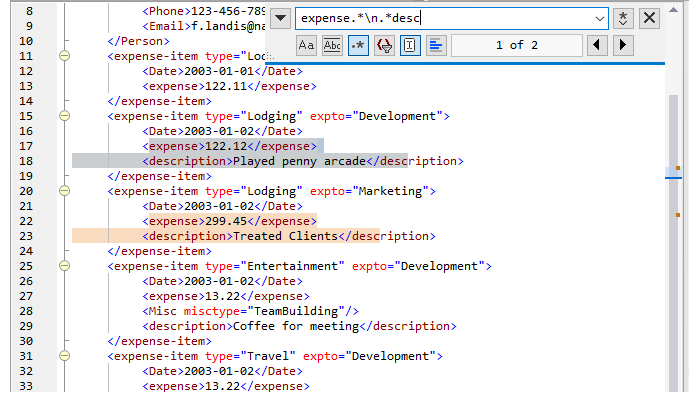Viewport: 700px width, 400px height.
Task: Close the find bar
Action: [650, 18]
